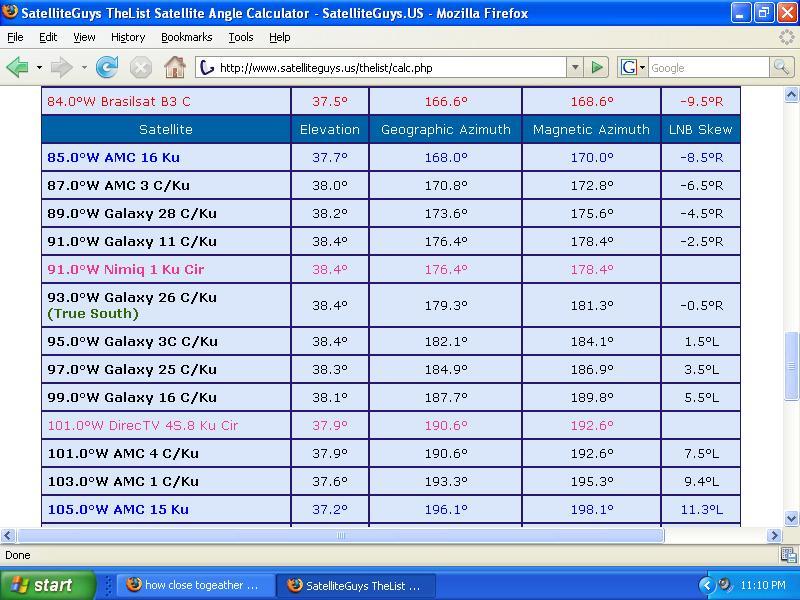Click the '89.0°W Galaxy 28 C/Ku' row name
This screenshot has width=800, height=600.
tap(132, 214)
